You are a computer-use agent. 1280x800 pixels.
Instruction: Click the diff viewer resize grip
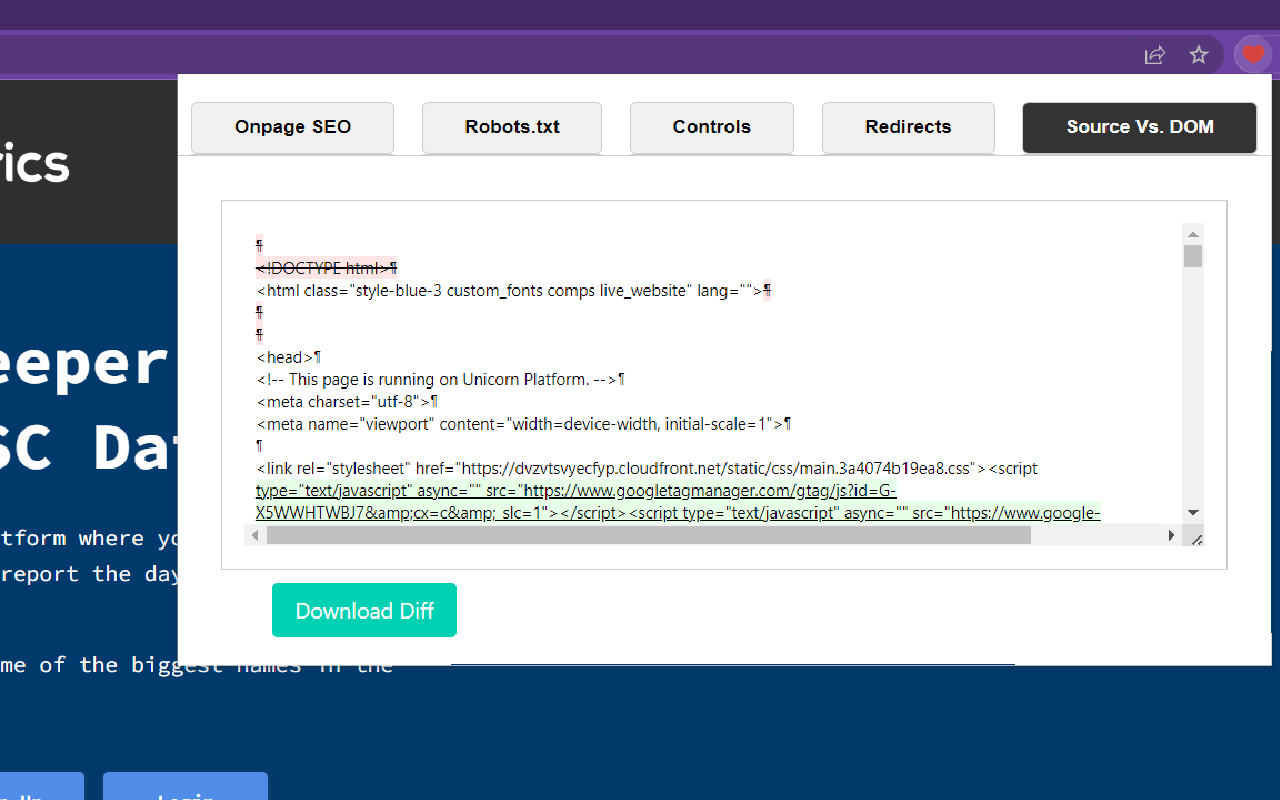1196,538
